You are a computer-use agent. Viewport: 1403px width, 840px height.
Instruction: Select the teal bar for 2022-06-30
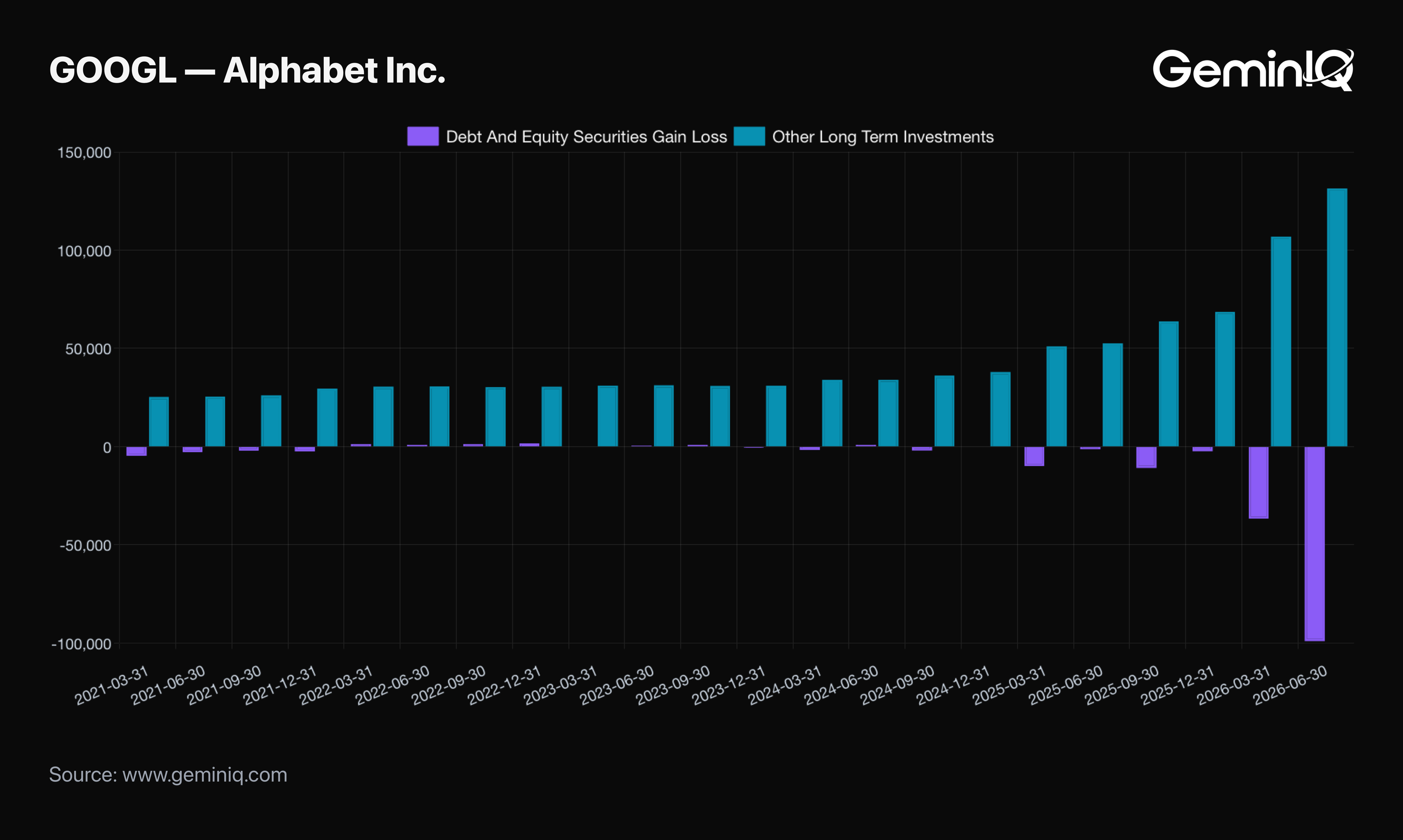(x=439, y=417)
